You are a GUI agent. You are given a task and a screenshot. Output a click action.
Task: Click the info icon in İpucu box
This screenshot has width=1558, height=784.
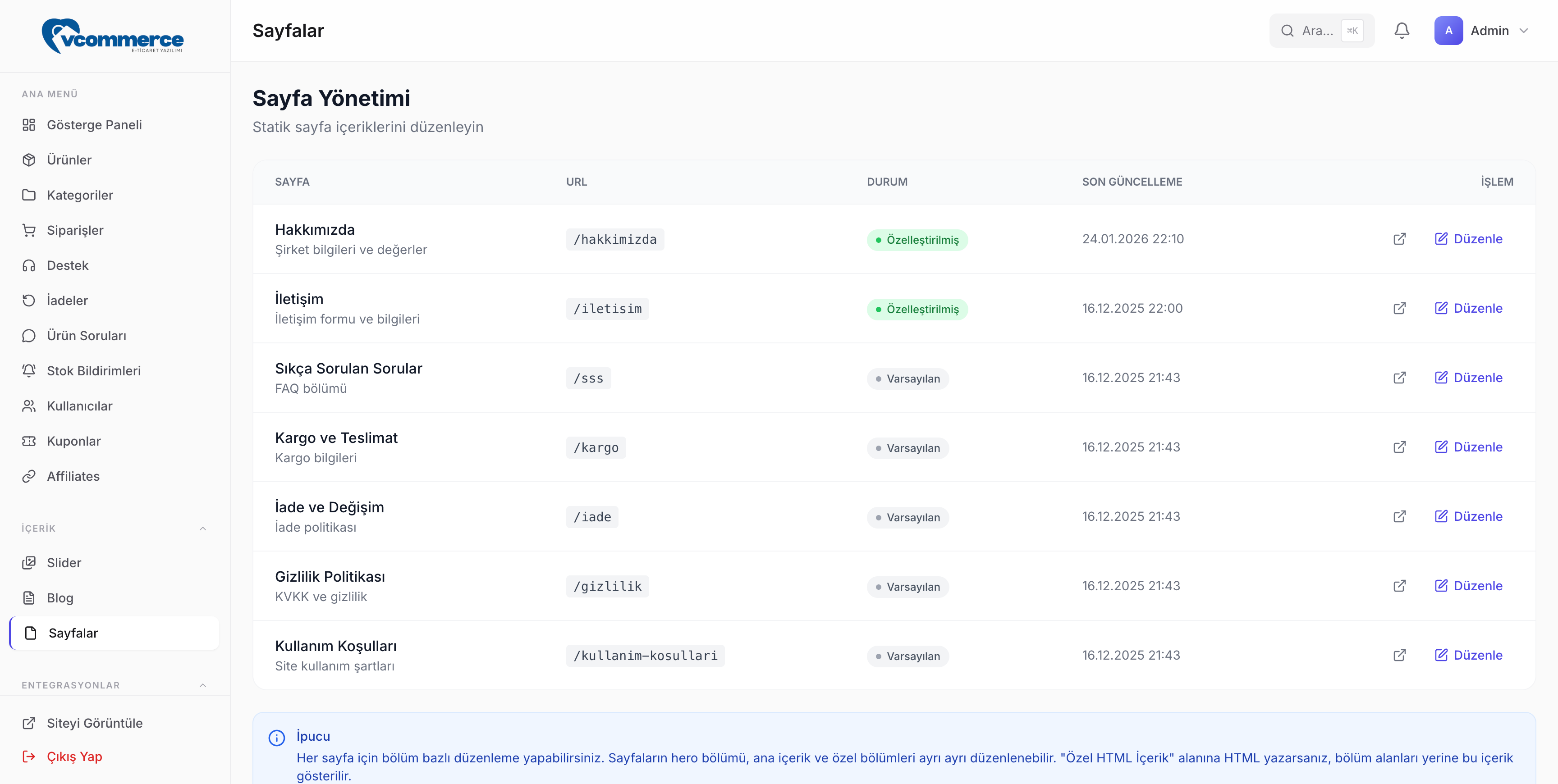276,738
